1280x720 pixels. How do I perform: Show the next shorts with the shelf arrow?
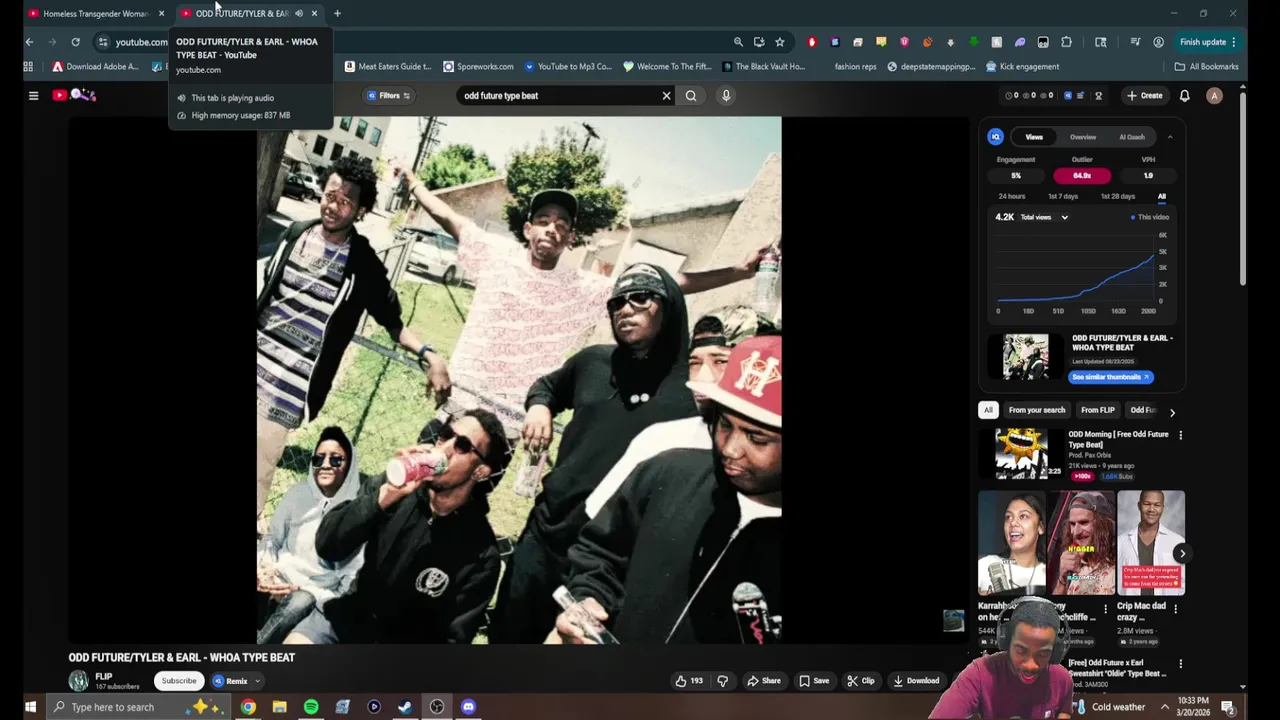pyautogui.click(x=1182, y=553)
